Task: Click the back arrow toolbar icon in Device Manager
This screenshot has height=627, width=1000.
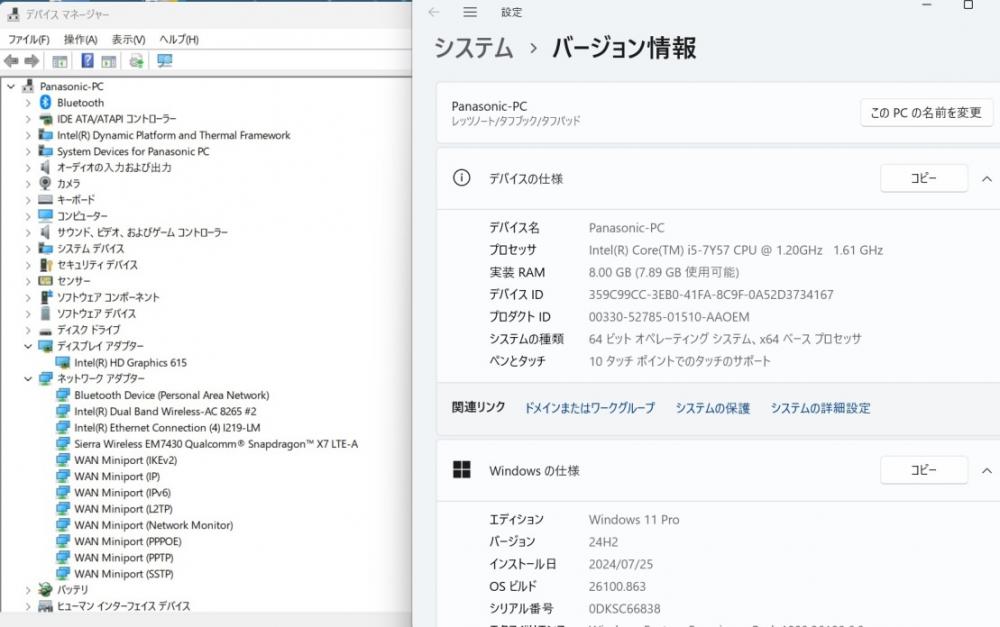Action: point(11,61)
